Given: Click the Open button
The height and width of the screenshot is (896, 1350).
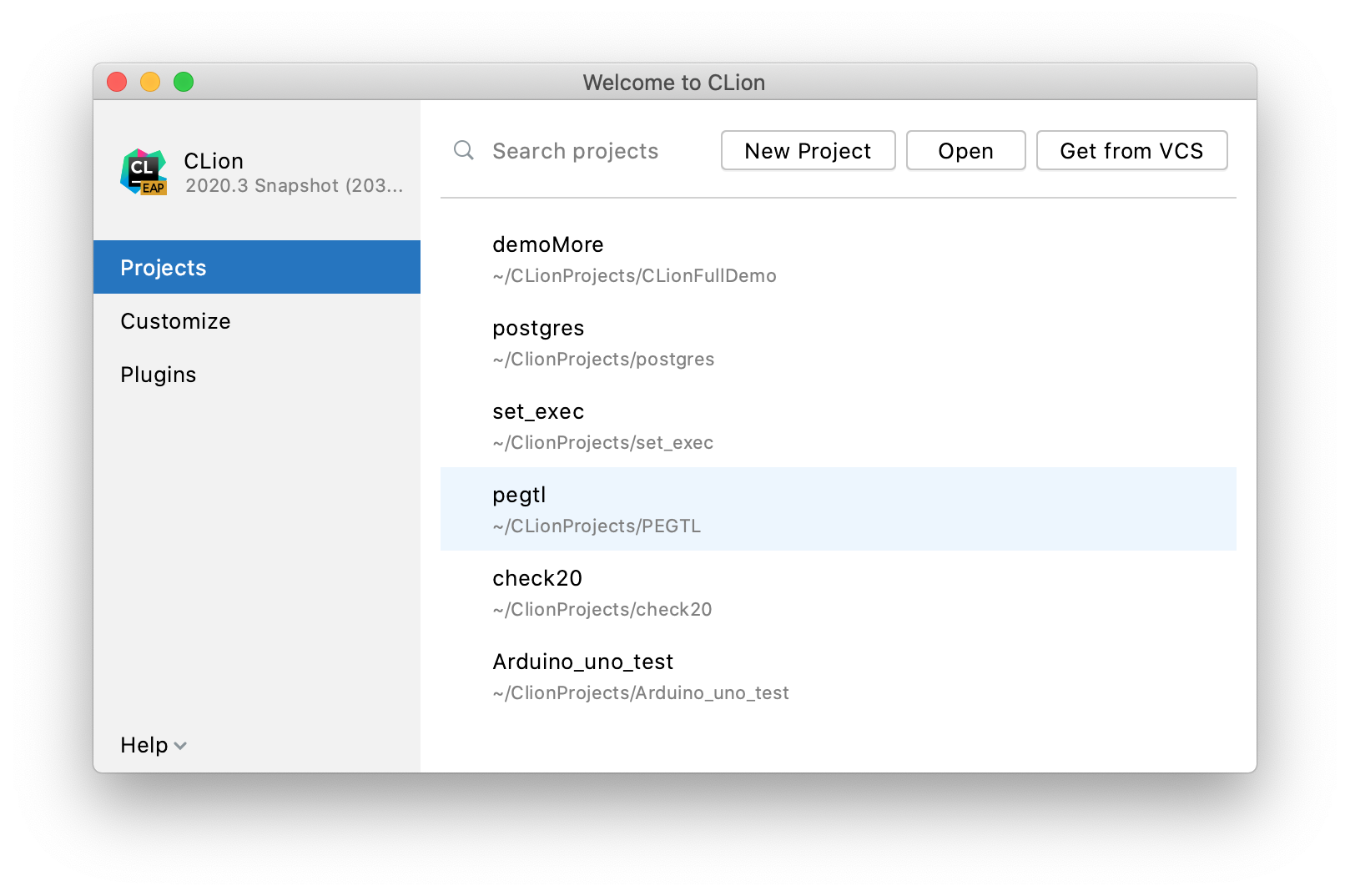Looking at the screenshot, I should [x=965, y=150].
